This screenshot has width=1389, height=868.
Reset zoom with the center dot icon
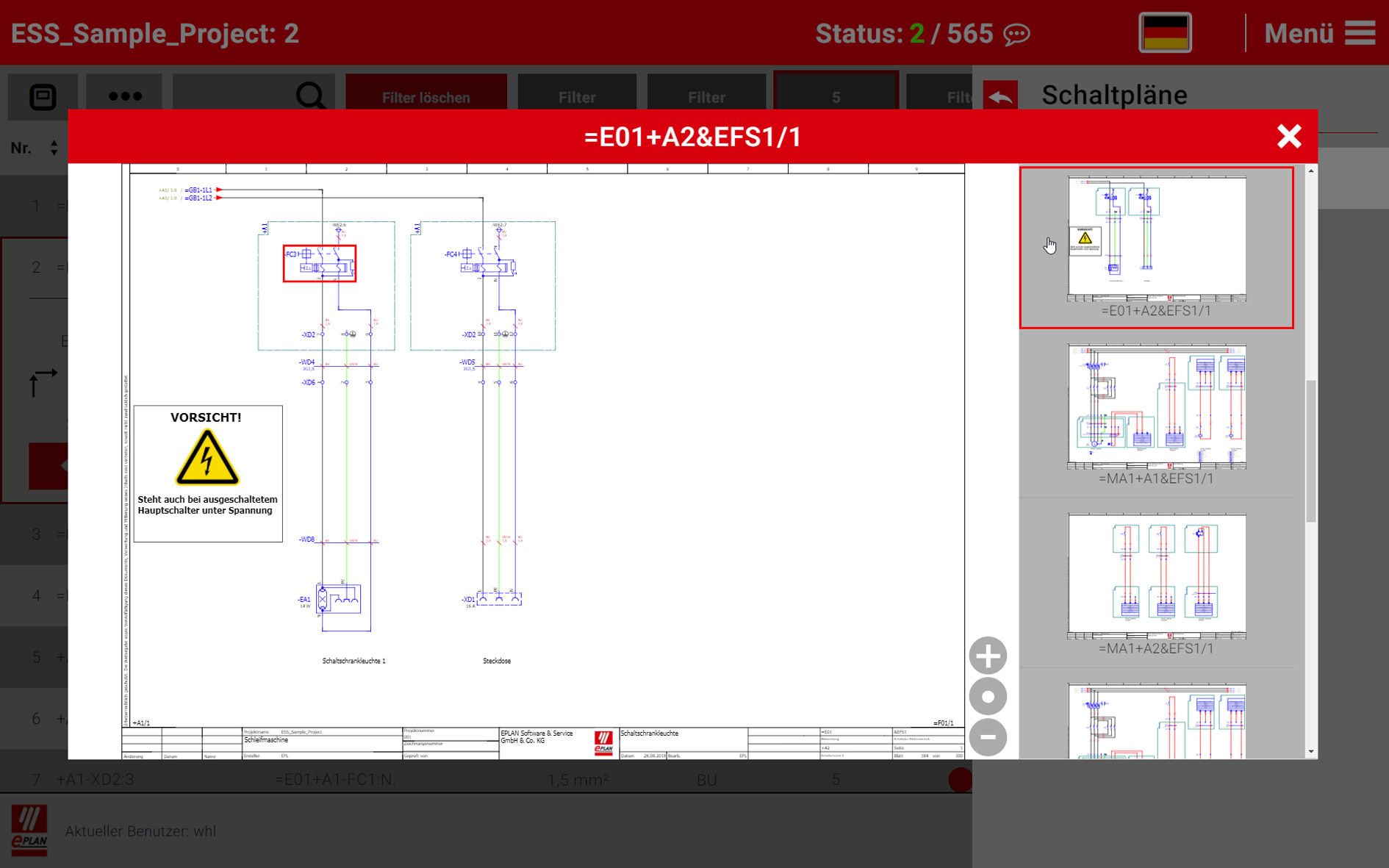[x=988, y=696]
